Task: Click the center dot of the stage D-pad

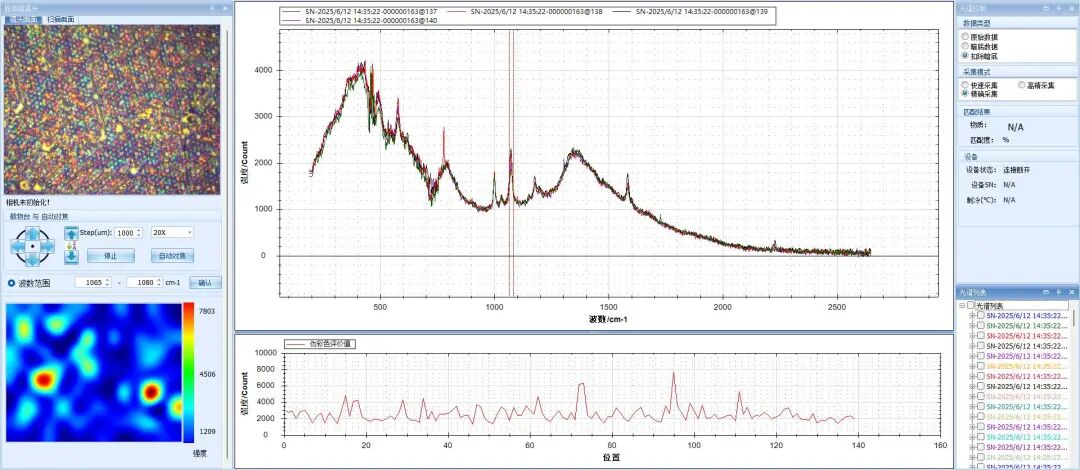Action: click(32, 247)
